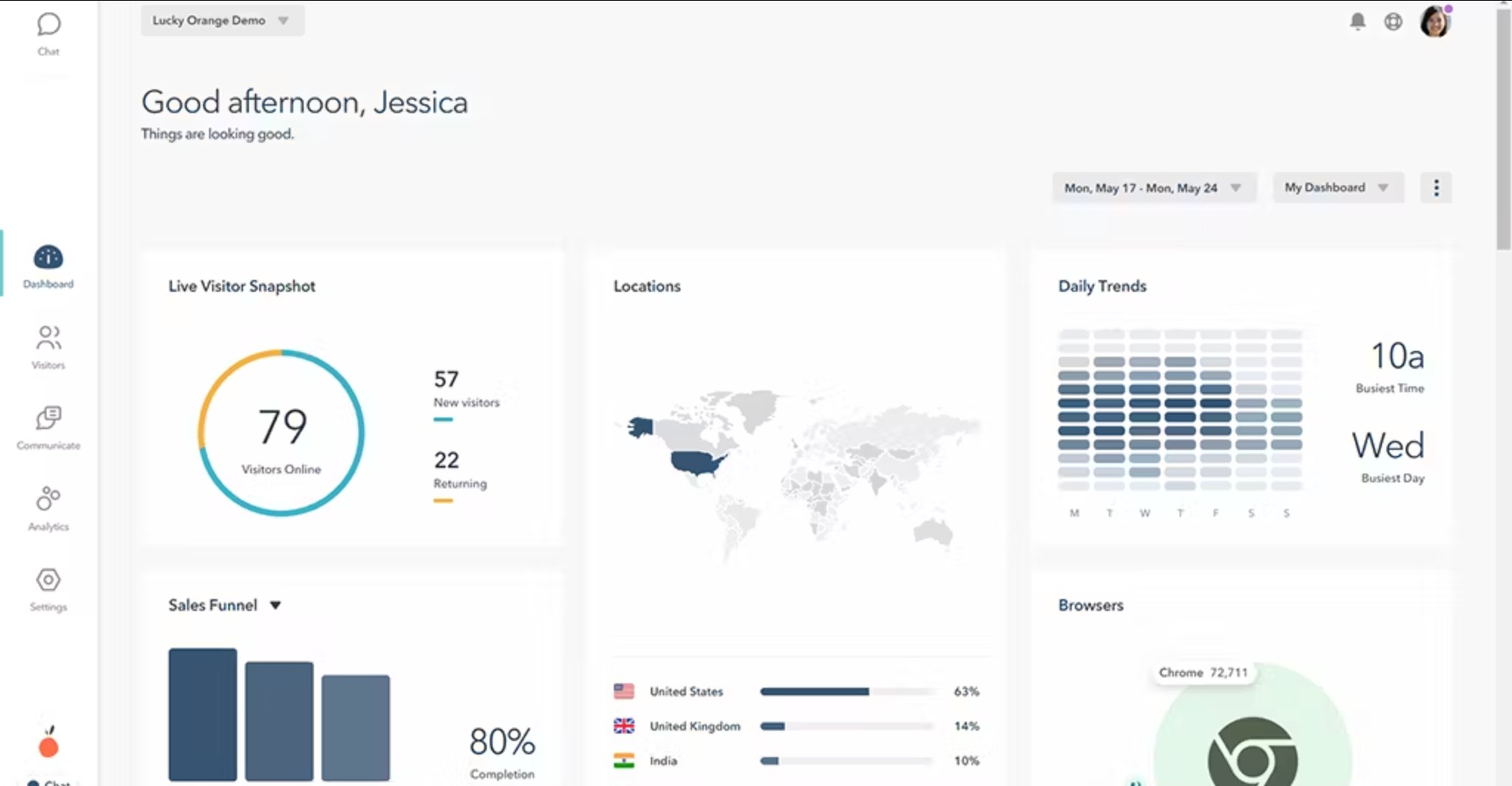Click the United States percentage bar
This screenshot has width=1512, height=786.
(847, 691)
